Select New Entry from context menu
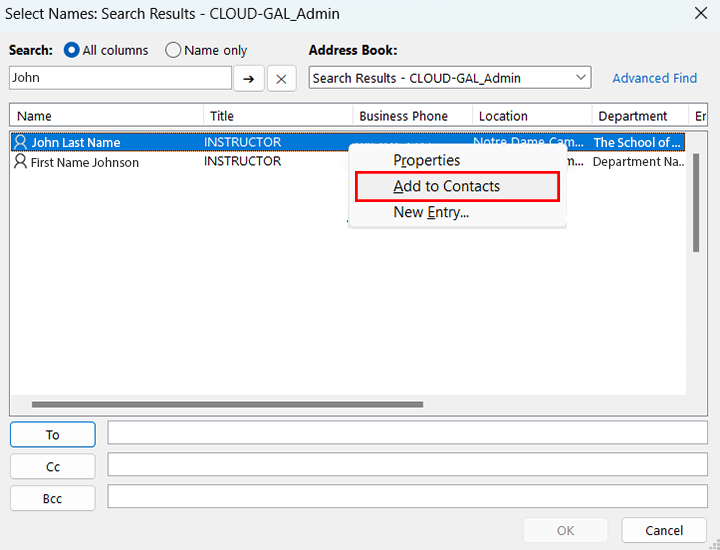The height and width of the screenshot is (550, 720). point(431,212)
